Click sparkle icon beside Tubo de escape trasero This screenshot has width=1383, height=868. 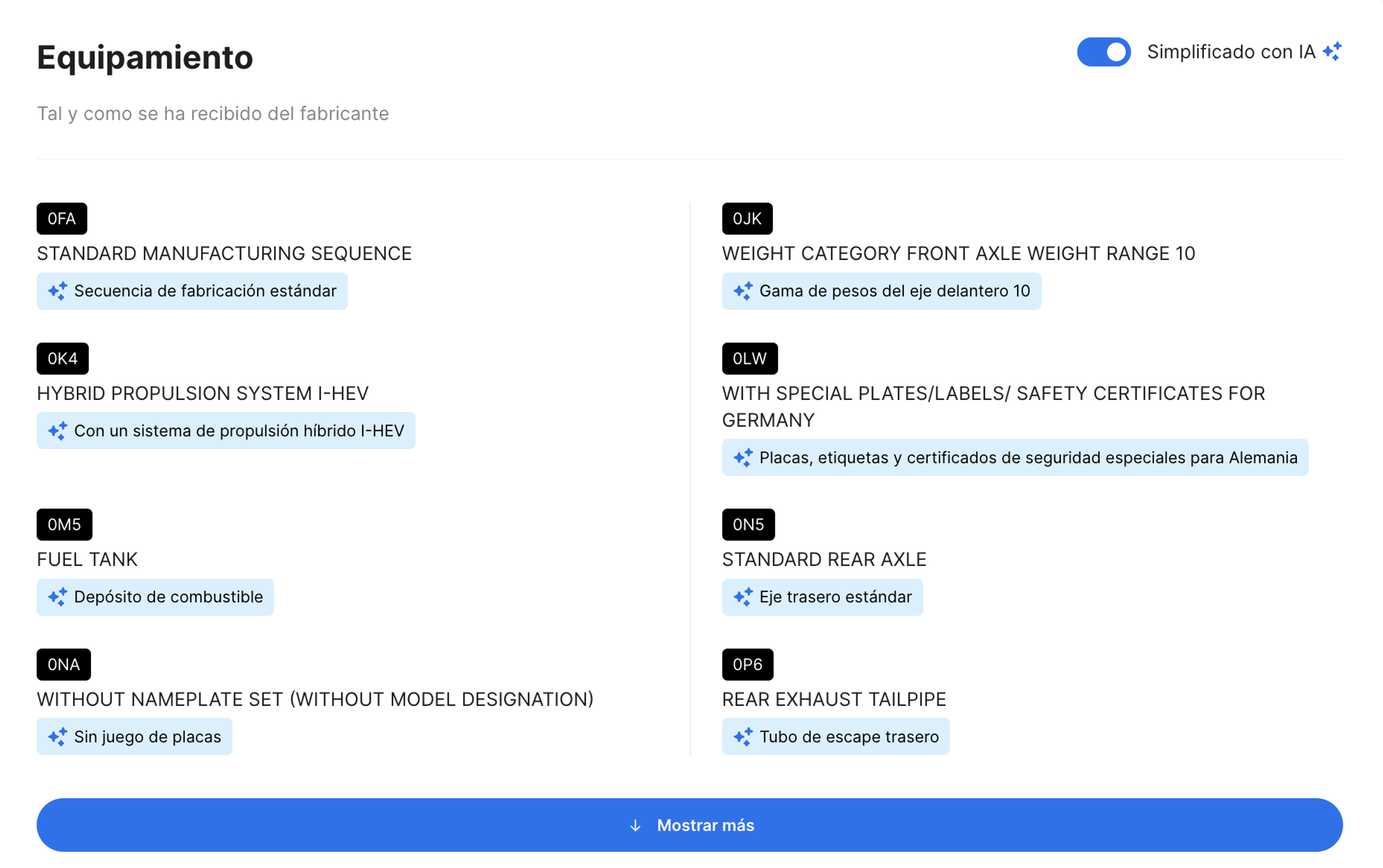coord(743,737)
